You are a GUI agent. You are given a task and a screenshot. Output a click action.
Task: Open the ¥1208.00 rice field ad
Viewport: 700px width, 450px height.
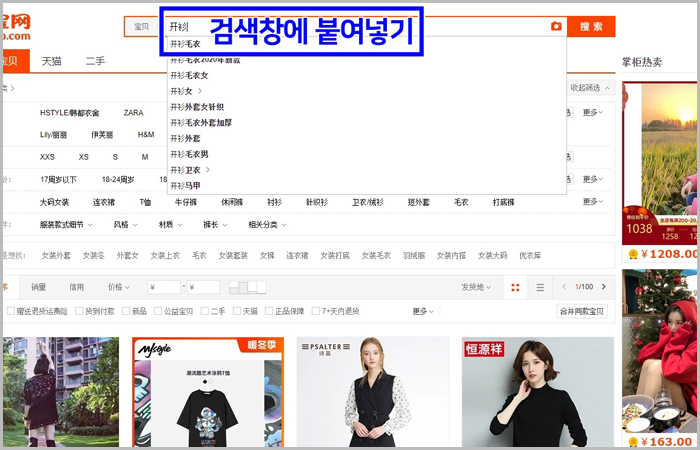(659, 164)
